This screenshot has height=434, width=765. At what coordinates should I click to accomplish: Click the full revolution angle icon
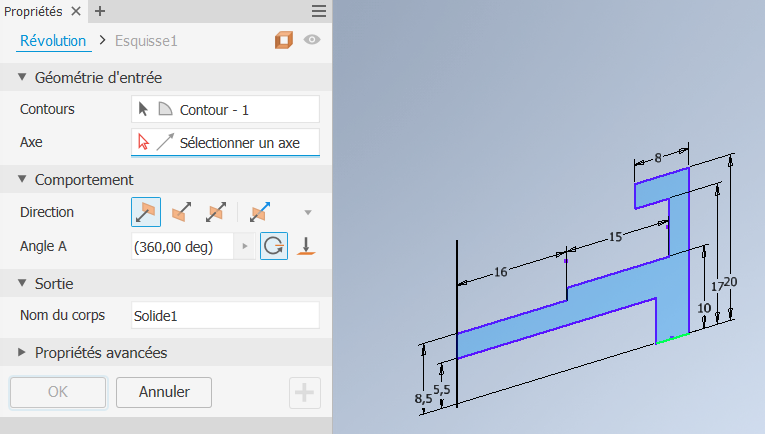pos(274,246)
